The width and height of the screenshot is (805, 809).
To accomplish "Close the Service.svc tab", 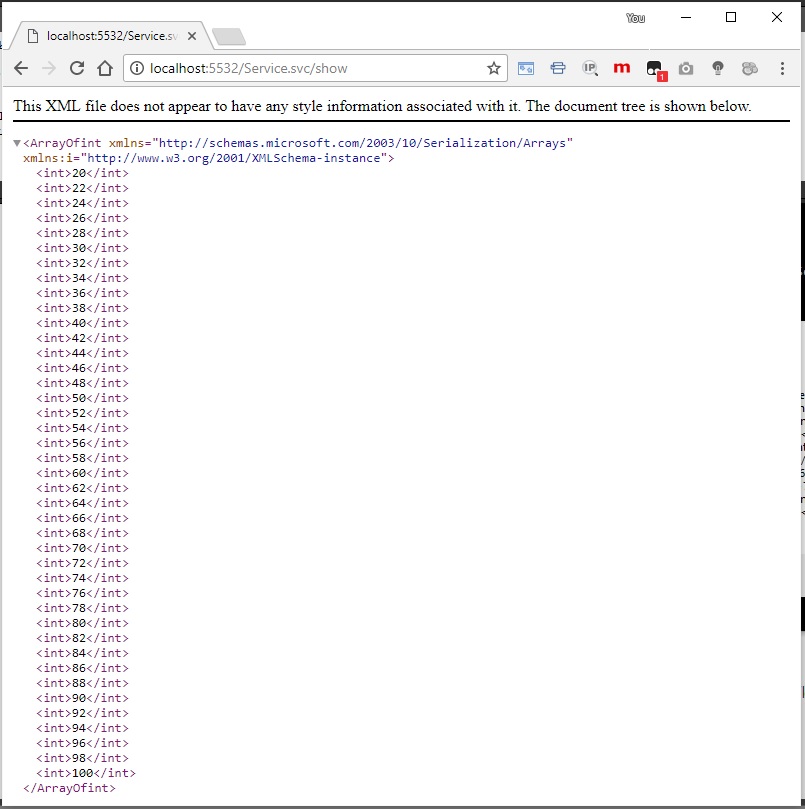I will coord(192,36).
